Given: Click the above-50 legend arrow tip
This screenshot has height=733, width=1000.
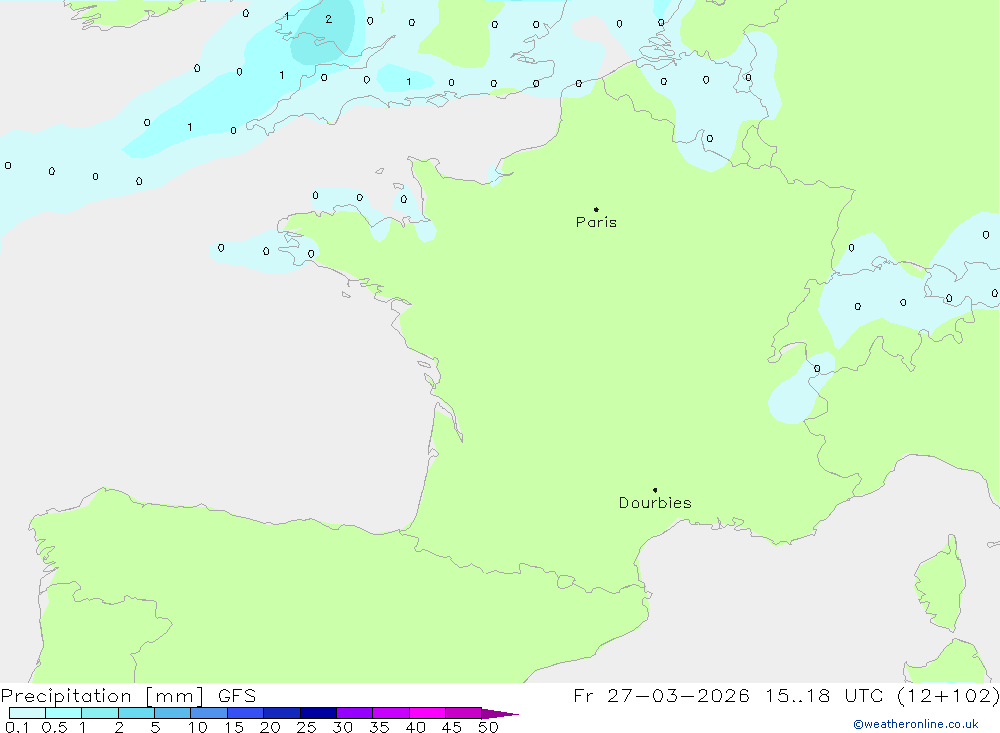Looking at the screenshot, I should pos(501,714).
